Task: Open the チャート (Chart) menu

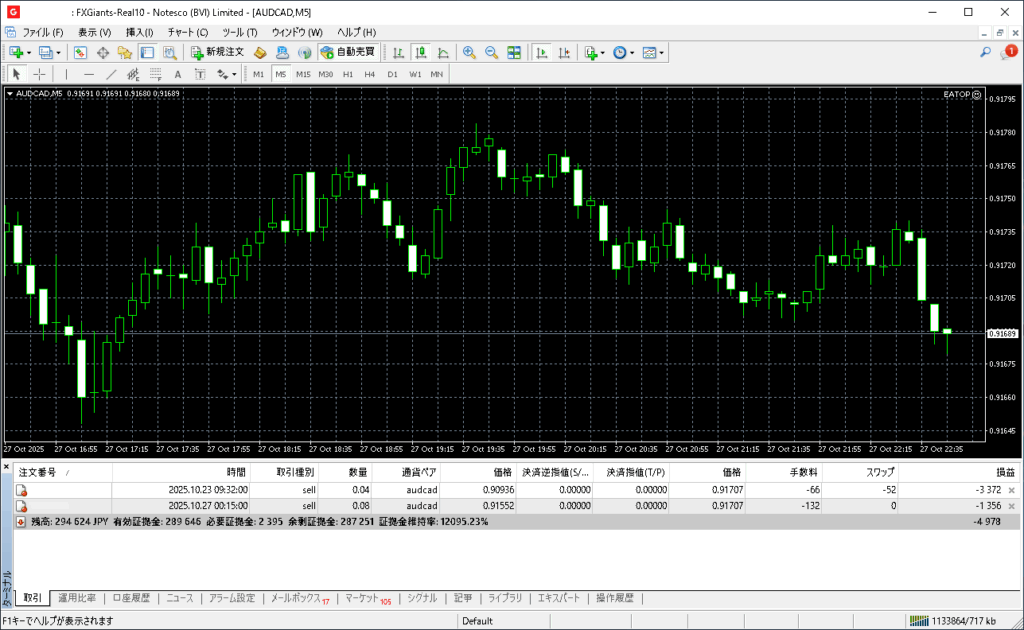Action: click(x=187, y=32)
